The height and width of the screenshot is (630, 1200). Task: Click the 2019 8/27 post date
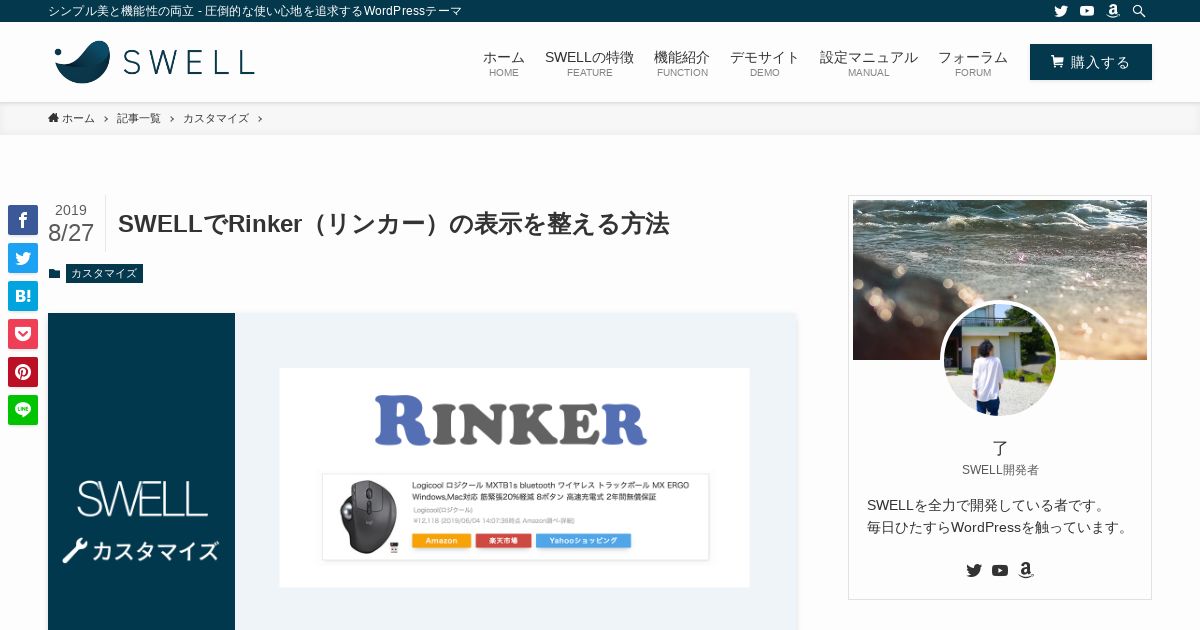(x=71, y=223)
